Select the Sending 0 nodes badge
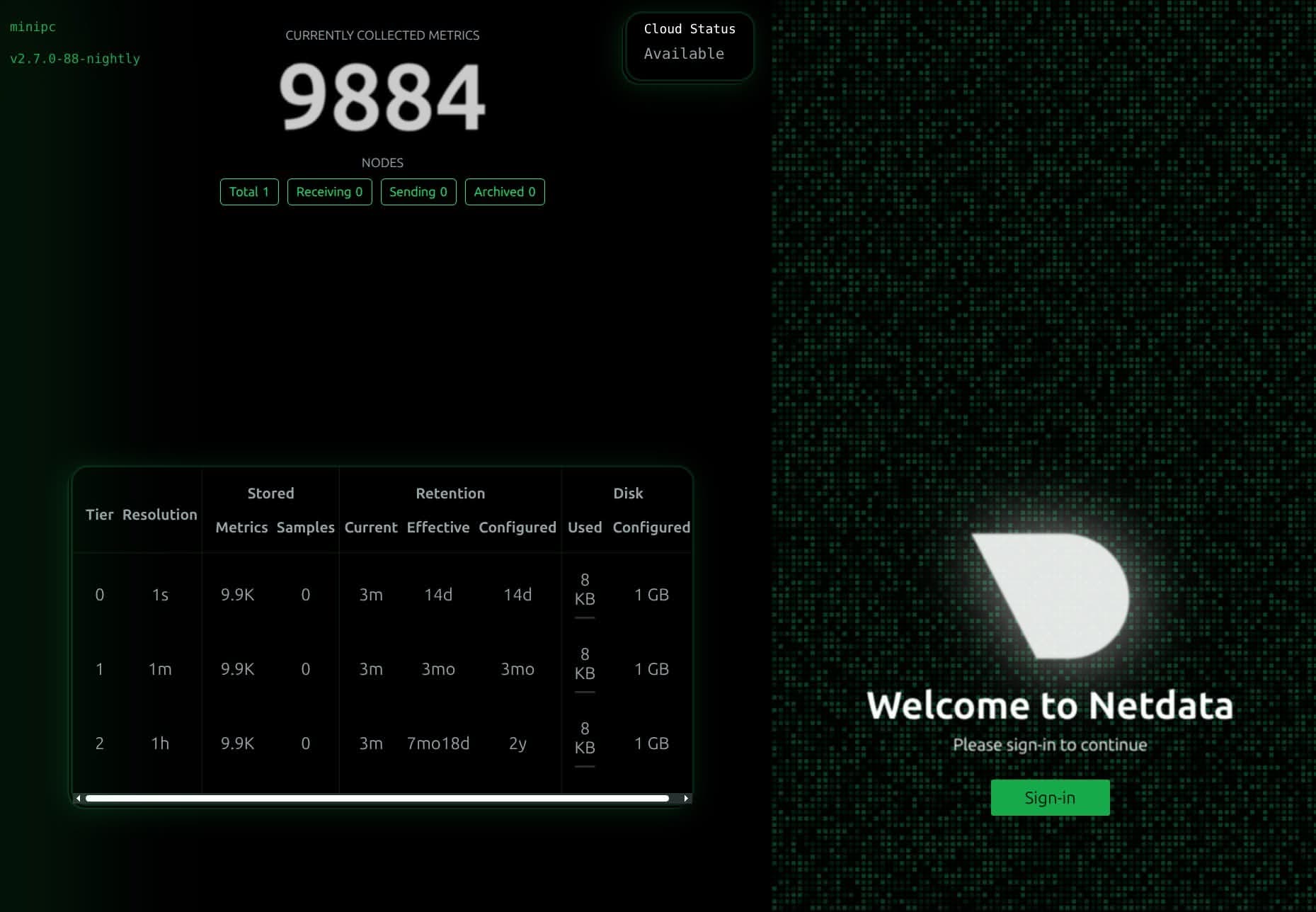 pyautogui.click(x=418, y=192)
